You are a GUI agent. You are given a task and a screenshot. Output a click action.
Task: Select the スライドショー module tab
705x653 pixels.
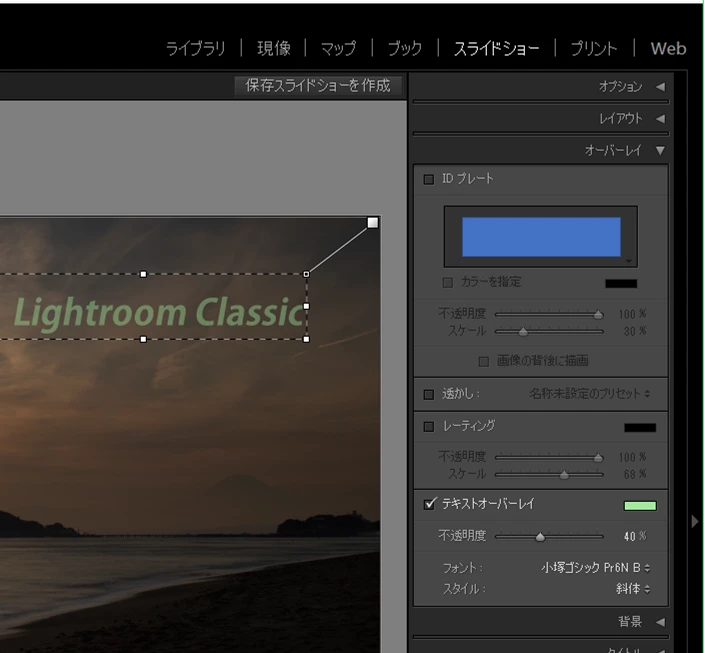tap(496, 49)
